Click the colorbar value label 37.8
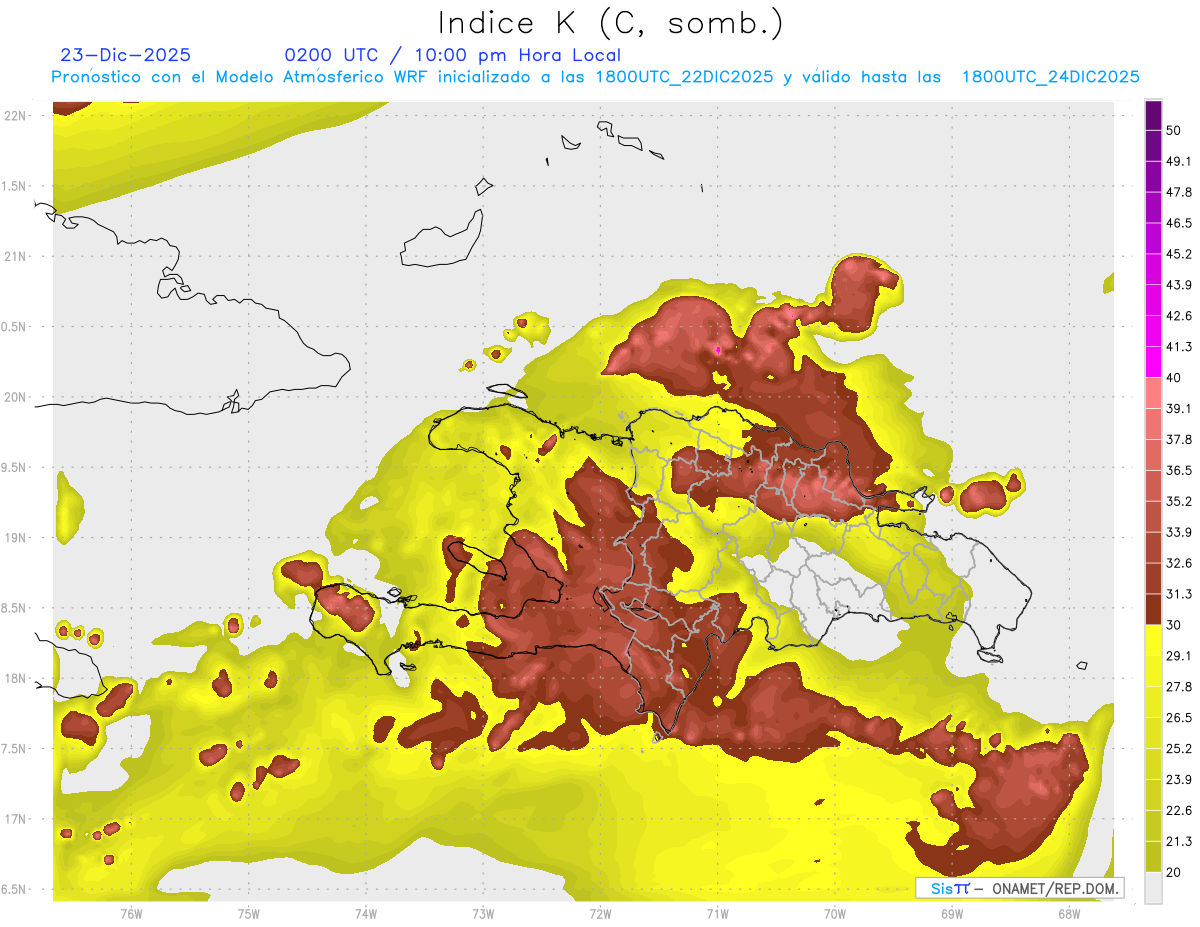The height and width of the screenshot is (927, 1200). 1179,439
